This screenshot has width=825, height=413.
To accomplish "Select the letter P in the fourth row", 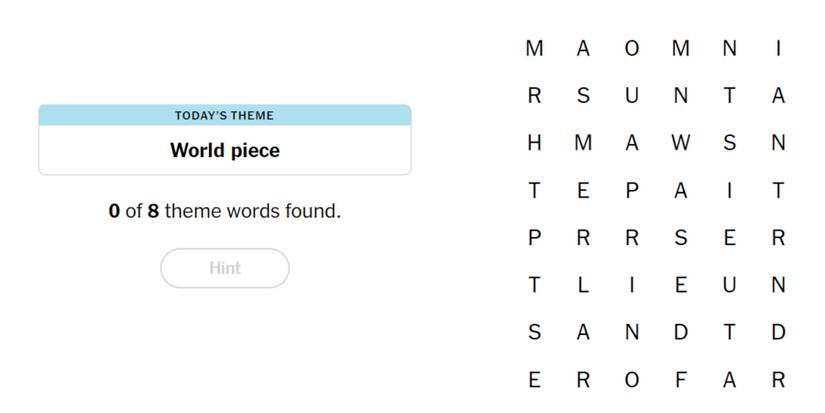I will 632,191.
